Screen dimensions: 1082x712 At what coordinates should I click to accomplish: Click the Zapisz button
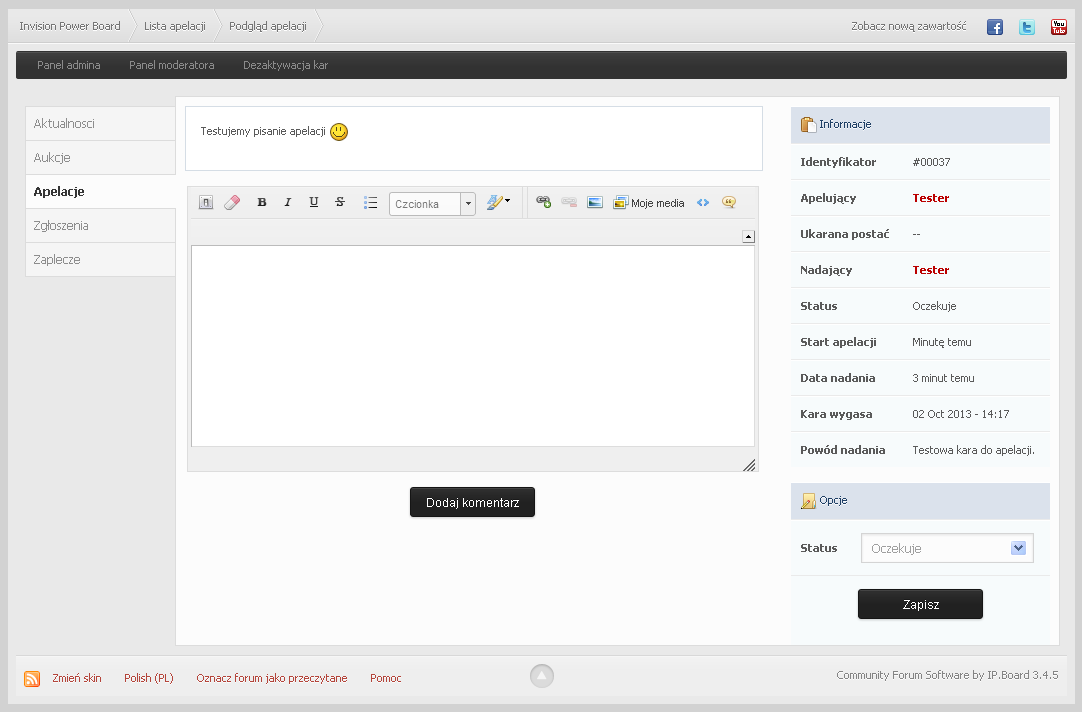[x=920, y=604]
